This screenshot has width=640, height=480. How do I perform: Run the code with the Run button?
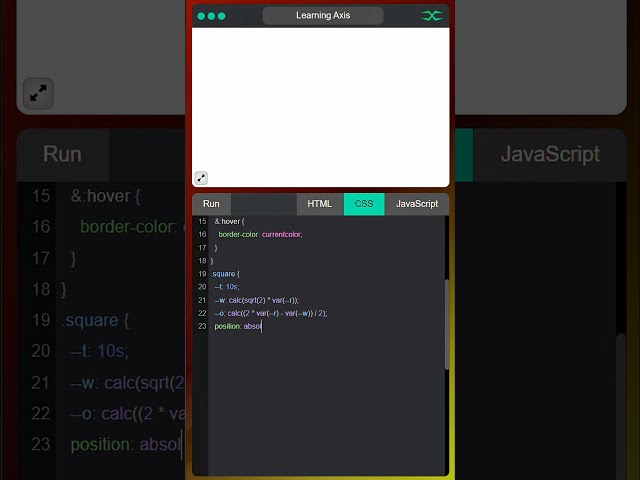[x=211, y=204]
